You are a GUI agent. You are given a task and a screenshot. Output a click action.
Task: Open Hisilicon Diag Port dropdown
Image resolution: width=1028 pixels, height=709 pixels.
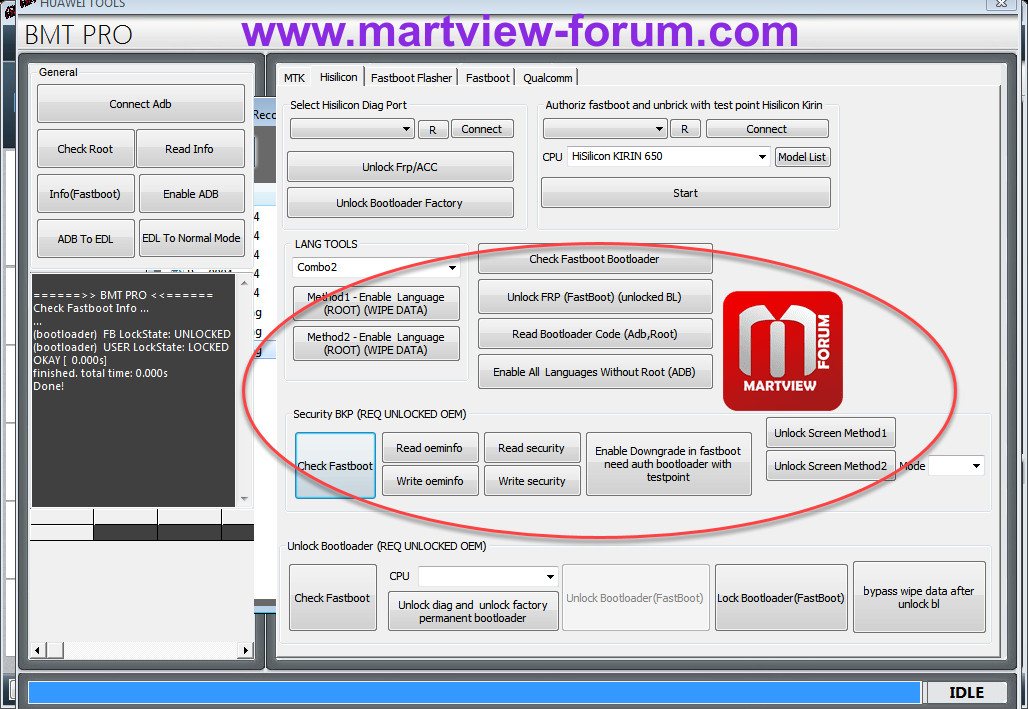pyautogui.click(x=352, y=129)
